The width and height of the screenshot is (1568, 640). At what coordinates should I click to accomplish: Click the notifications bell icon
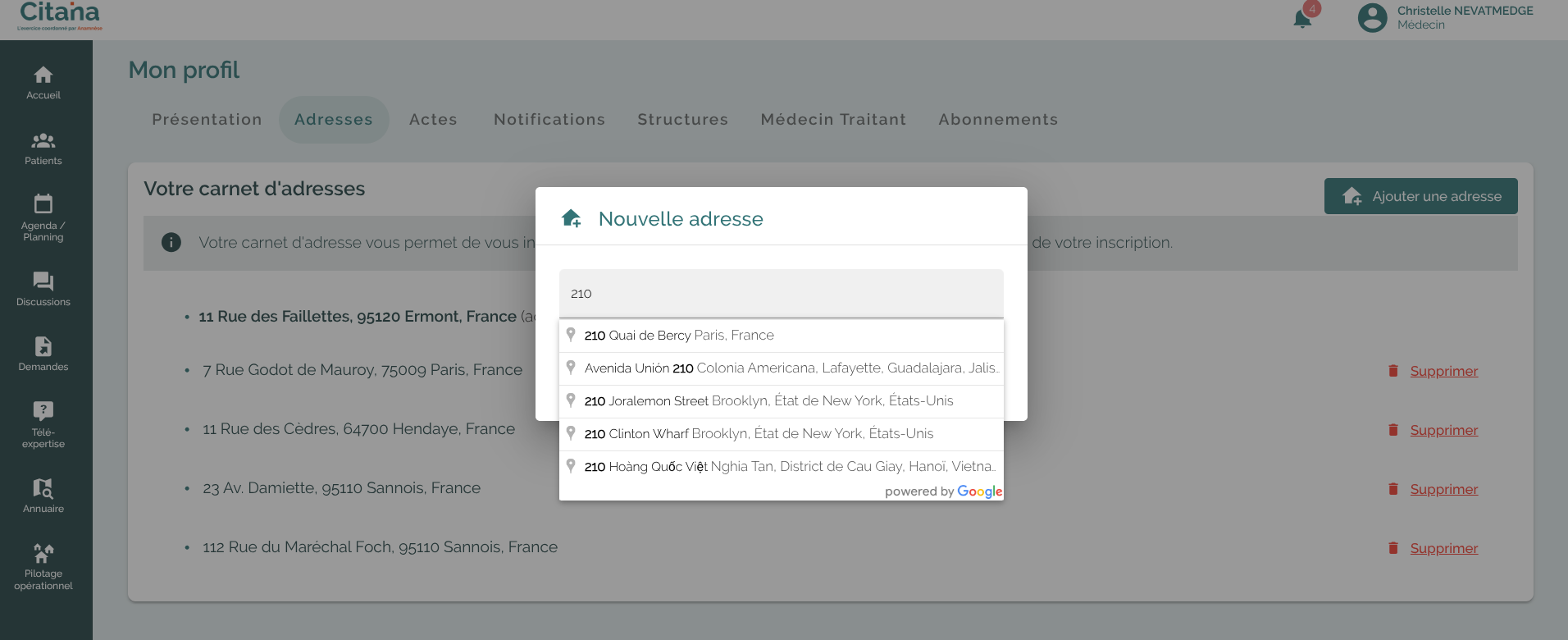1302,19
